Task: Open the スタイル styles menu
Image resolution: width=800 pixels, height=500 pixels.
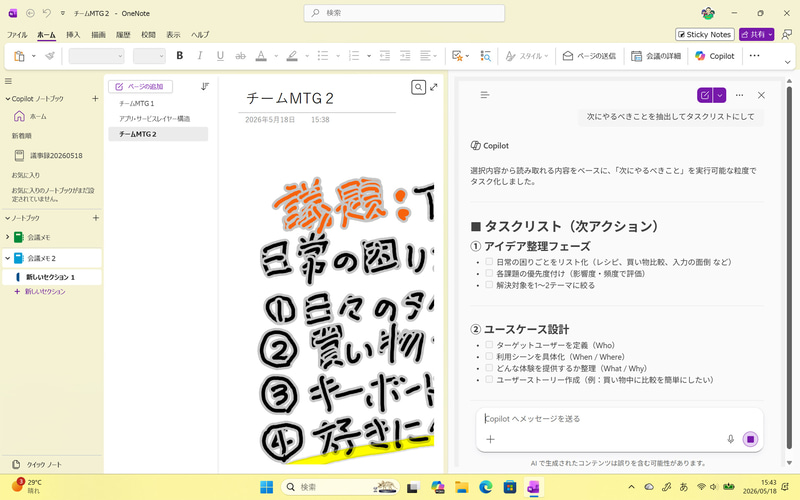Action: click(x=527, y=56)
